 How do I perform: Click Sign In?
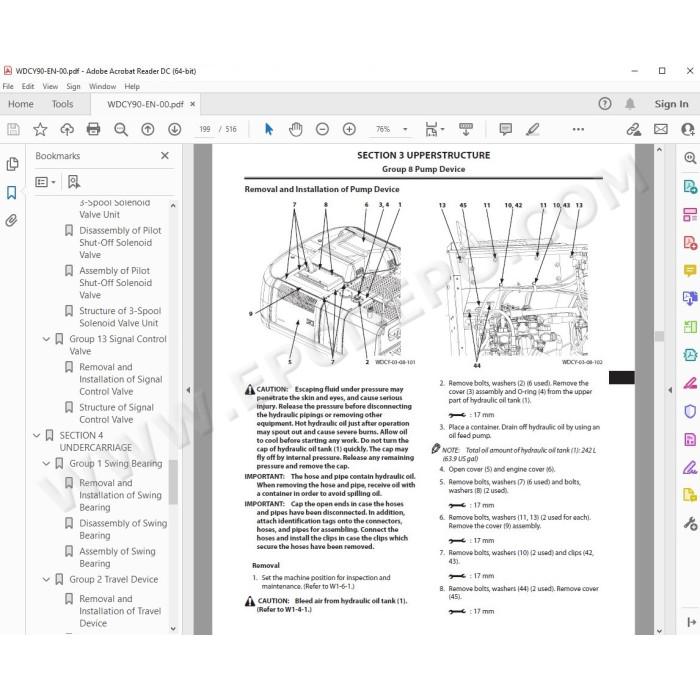[x=671, y=104]
